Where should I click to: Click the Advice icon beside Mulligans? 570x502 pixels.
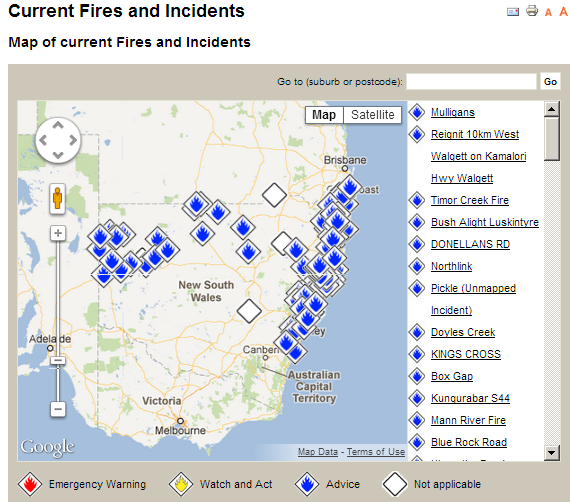[417, 112]
